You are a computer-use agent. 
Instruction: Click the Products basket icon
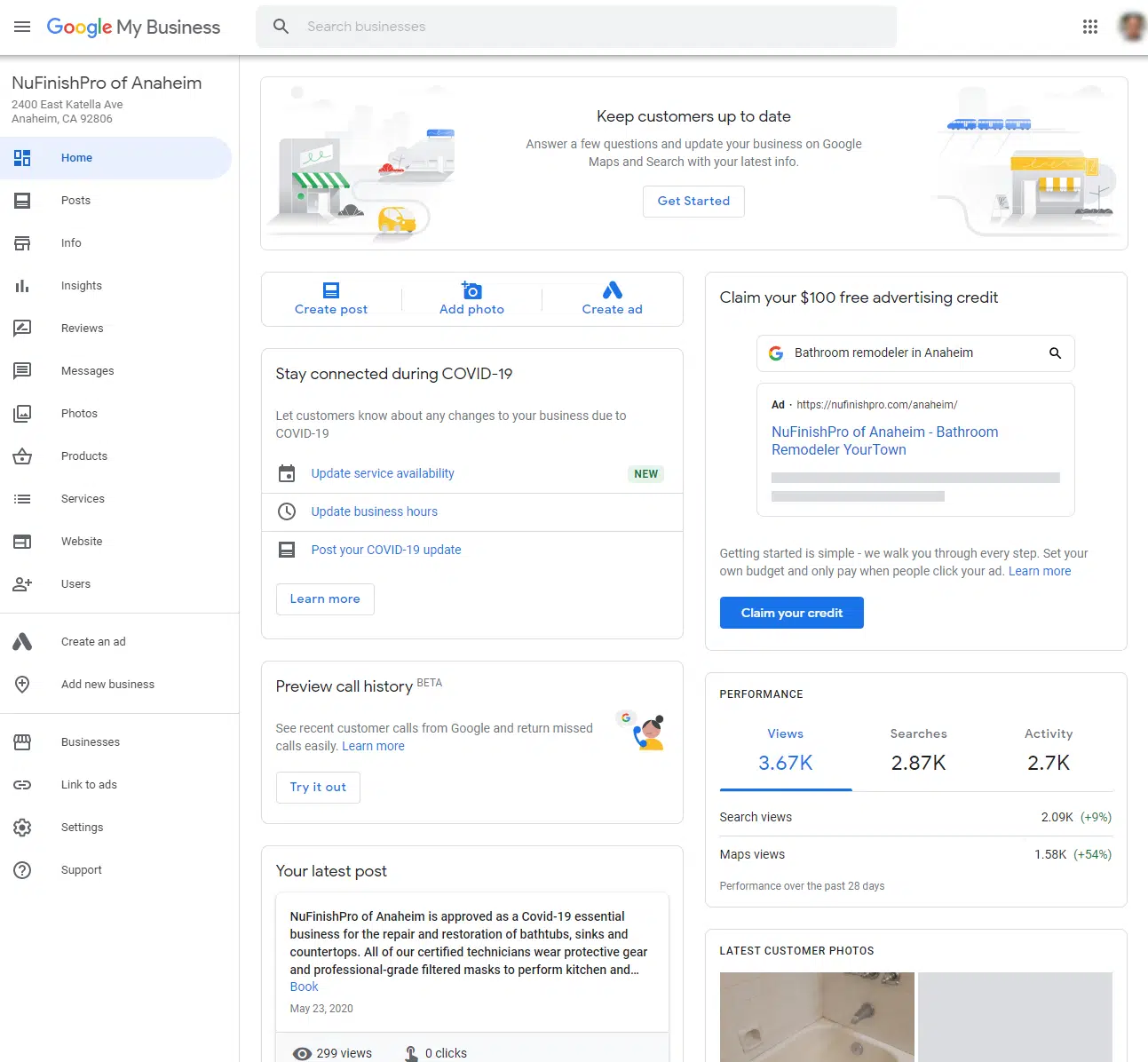click(22, 456)
